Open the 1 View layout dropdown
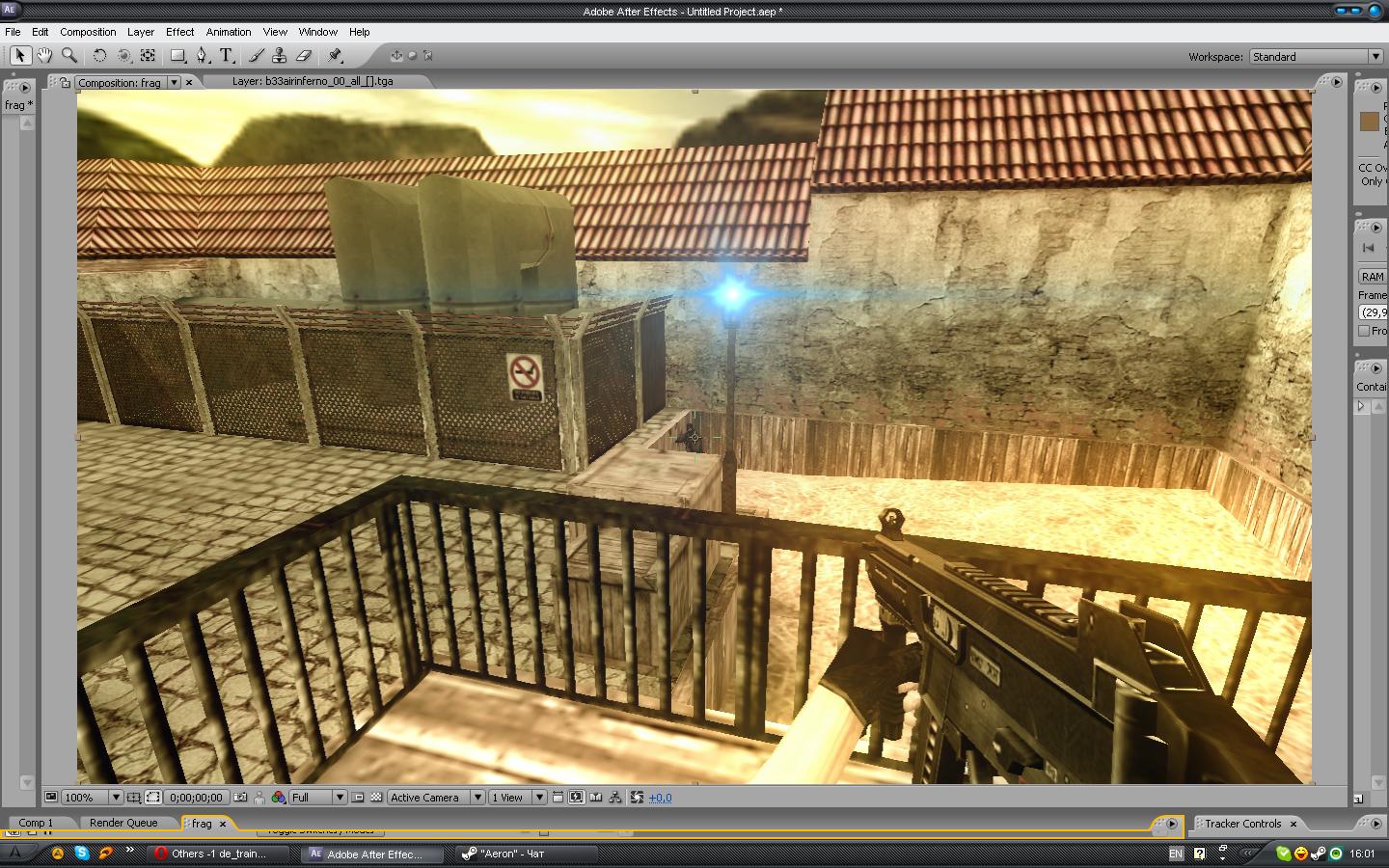 coord(516,798)
